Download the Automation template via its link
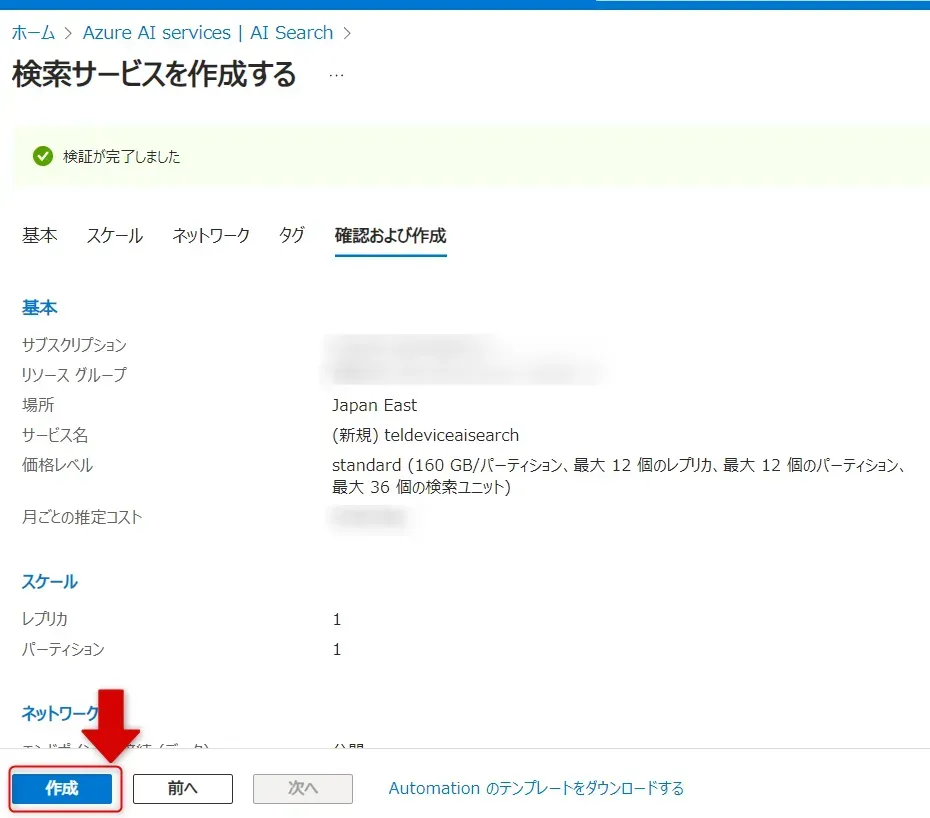 click(536, 788)
